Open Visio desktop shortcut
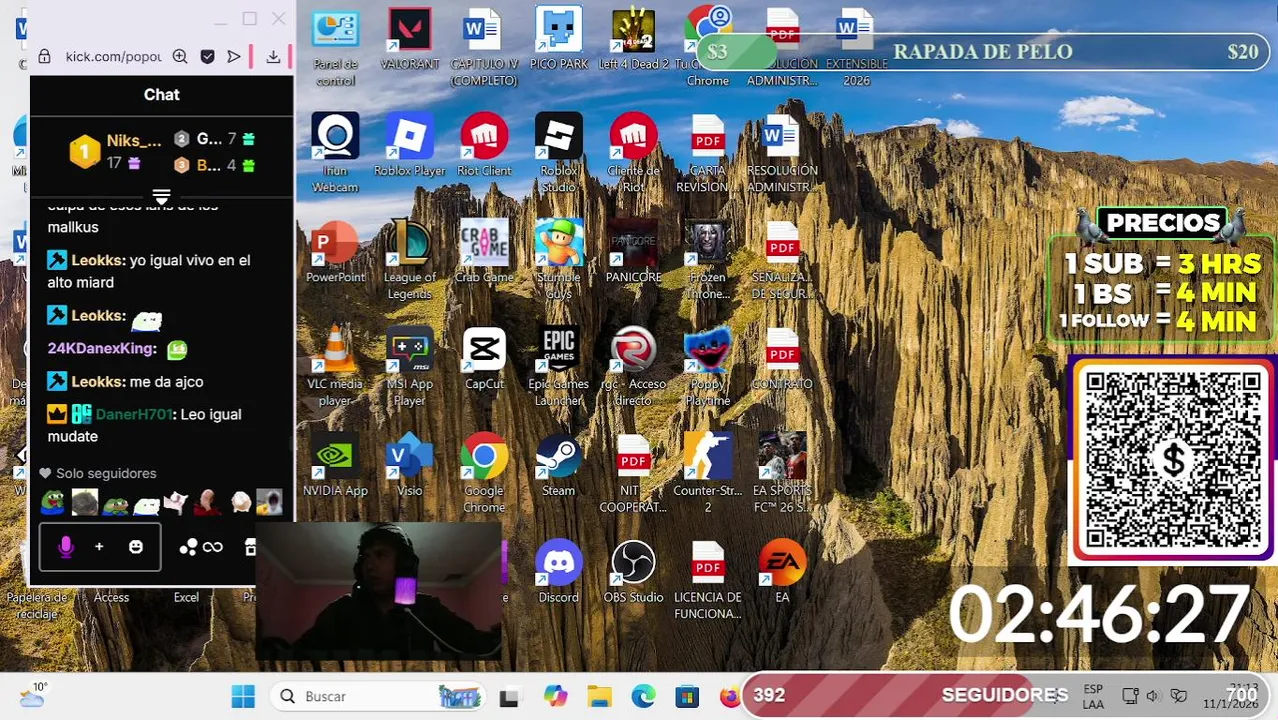 [409, 466]
